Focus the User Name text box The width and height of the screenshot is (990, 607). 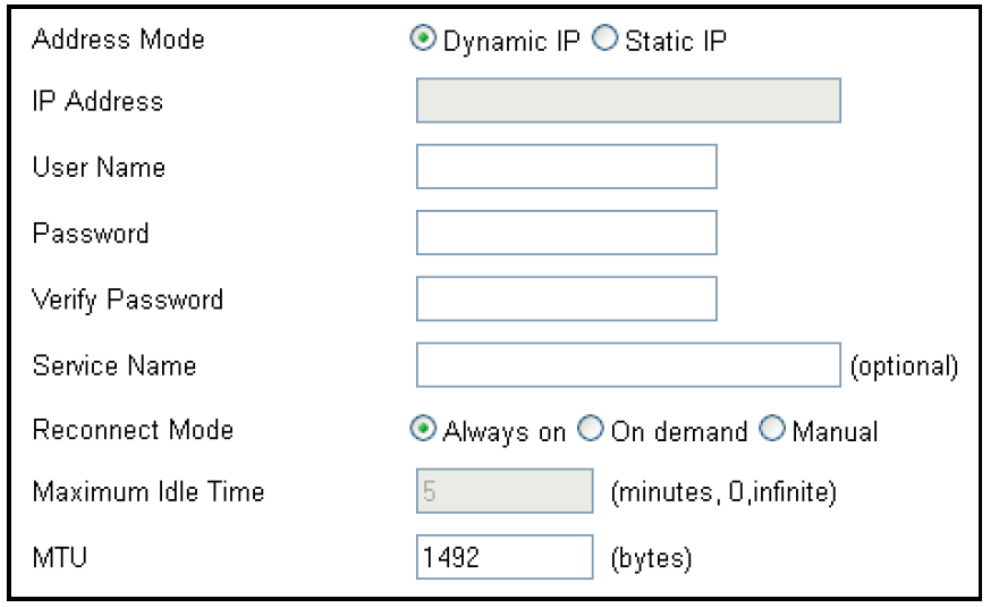566,167
